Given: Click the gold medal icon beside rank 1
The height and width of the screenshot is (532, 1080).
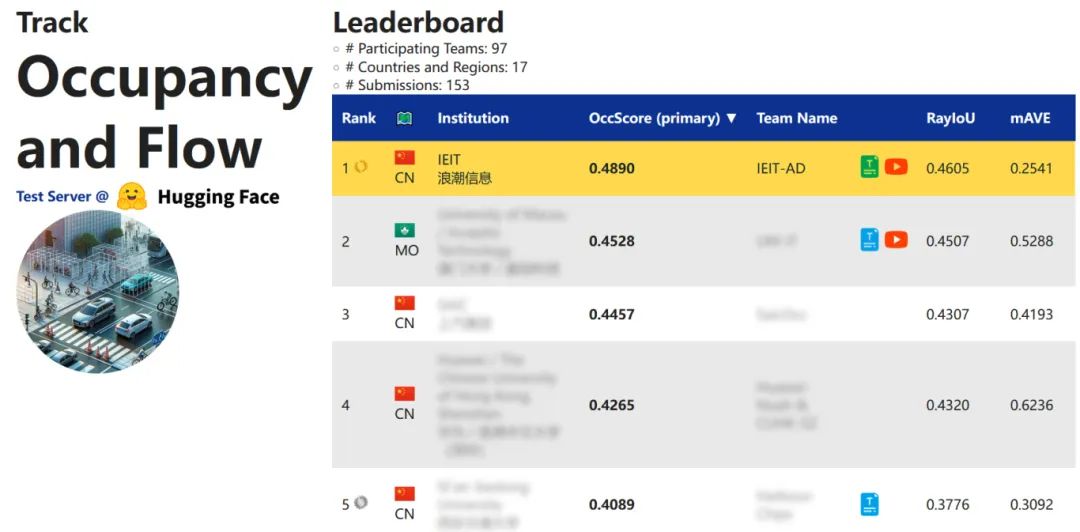Looking at the screenshot, I should coord(361,167).
